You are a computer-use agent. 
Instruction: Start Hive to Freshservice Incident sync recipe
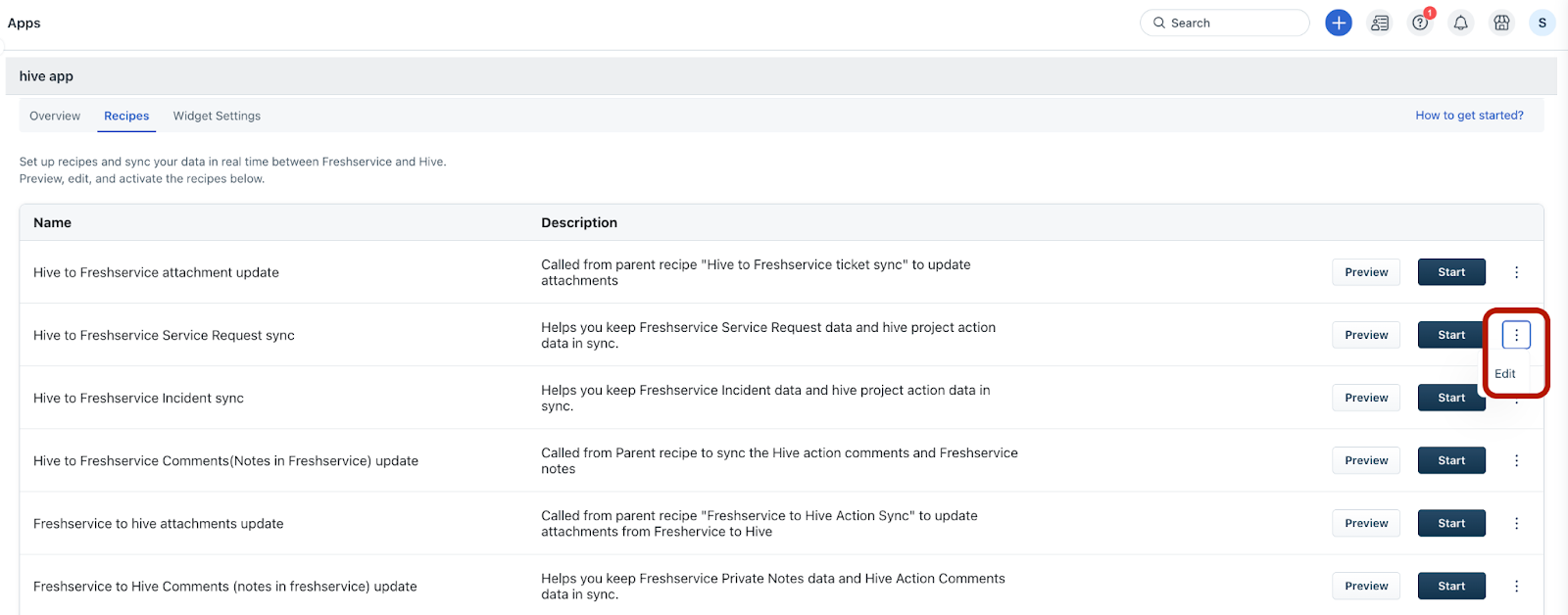point(1450,398)
